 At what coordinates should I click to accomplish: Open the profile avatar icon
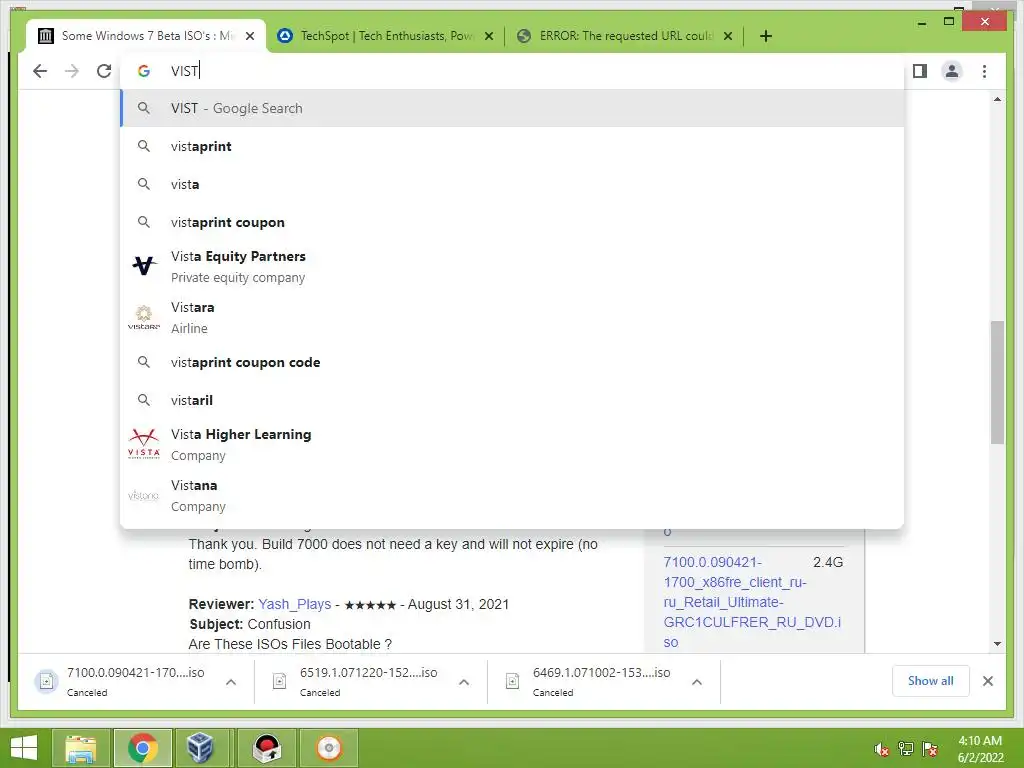click(x=952, y=71)
